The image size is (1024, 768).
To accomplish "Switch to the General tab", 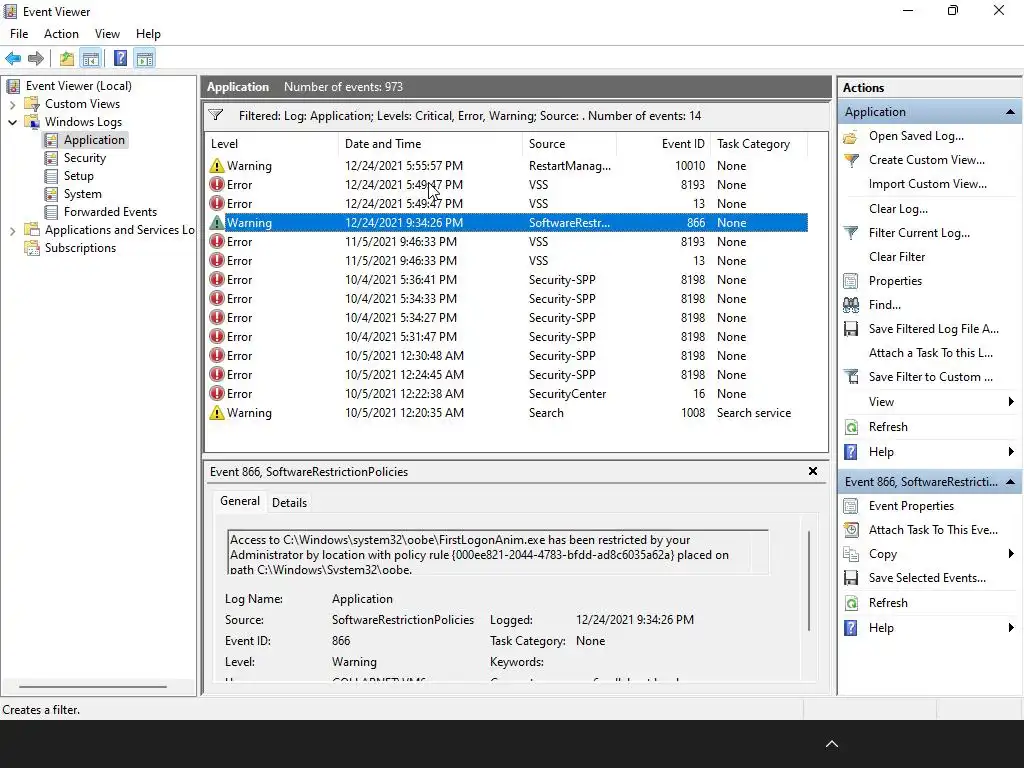I will tap(240, 502).
